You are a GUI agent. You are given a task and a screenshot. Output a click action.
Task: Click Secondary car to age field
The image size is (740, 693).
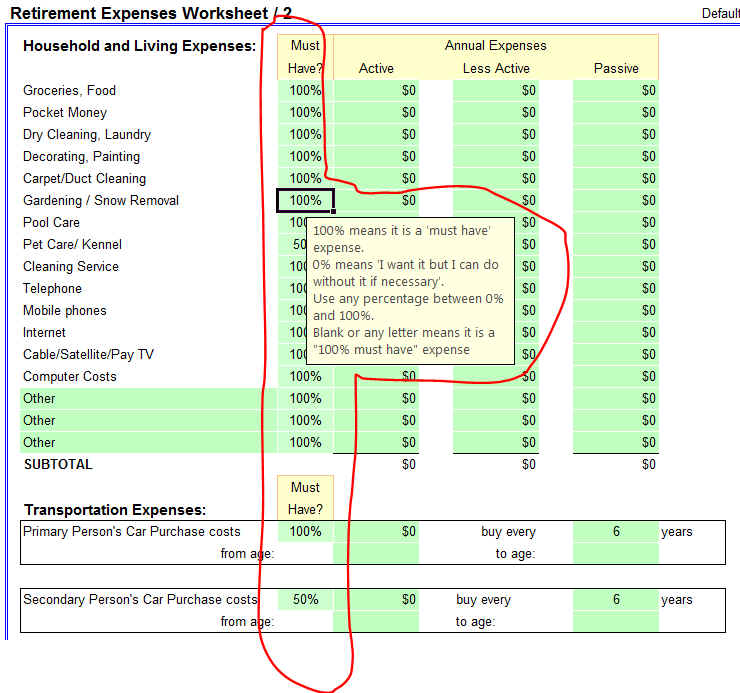click(615, 621)
